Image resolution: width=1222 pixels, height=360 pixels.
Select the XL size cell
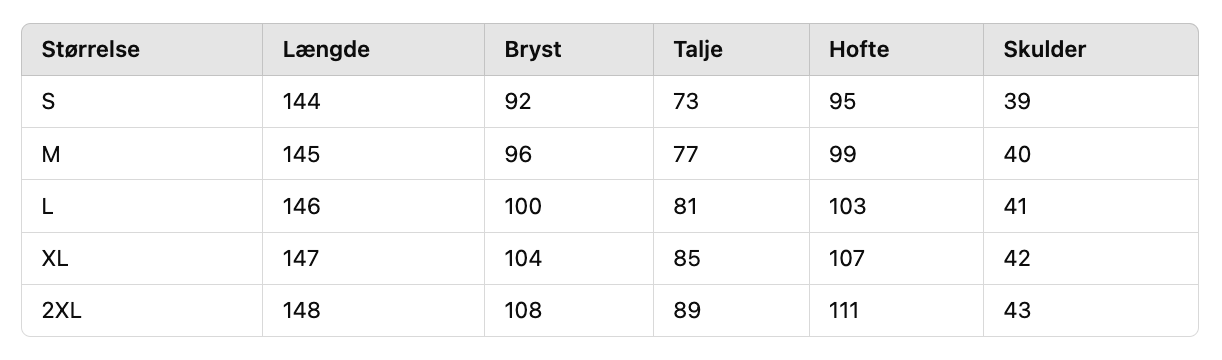(x=55, y=259)
